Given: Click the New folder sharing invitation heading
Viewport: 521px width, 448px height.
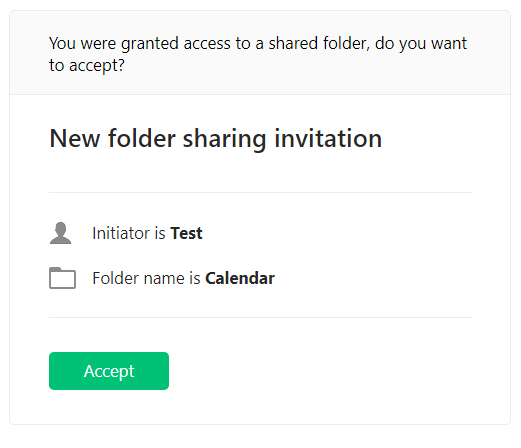Looking at the screenshot, I should [216, 139].
